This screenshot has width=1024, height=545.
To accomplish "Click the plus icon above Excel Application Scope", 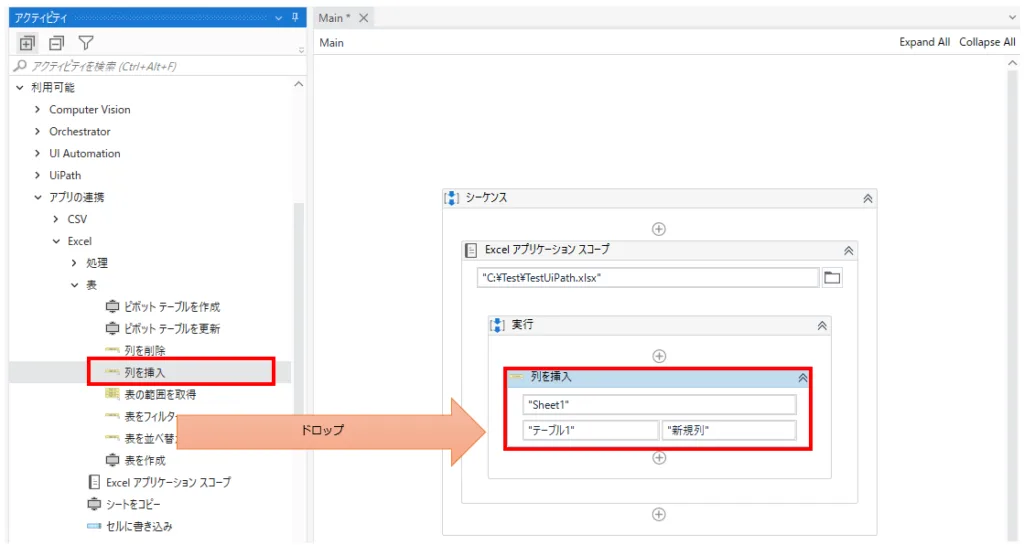I will pyautogui.click(x=658, y=228).
